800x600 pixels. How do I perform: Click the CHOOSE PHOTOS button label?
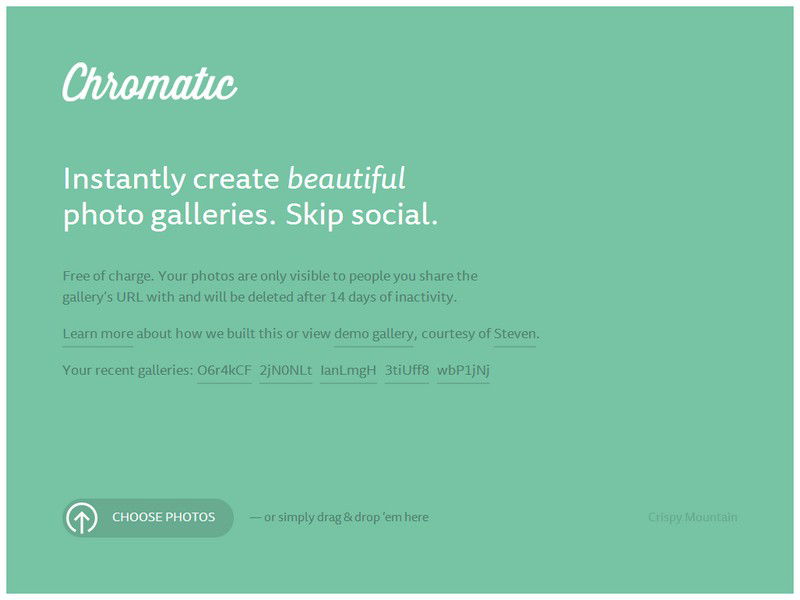click(x=164, y=517)
